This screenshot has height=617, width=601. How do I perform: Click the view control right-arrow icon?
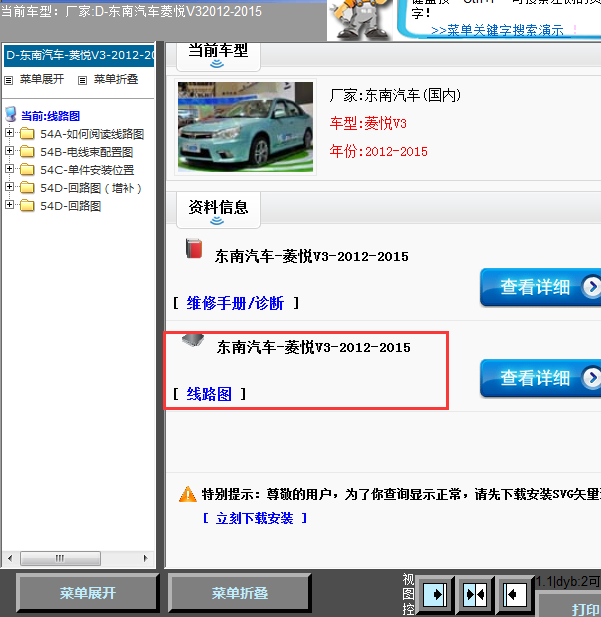(435, 594)
